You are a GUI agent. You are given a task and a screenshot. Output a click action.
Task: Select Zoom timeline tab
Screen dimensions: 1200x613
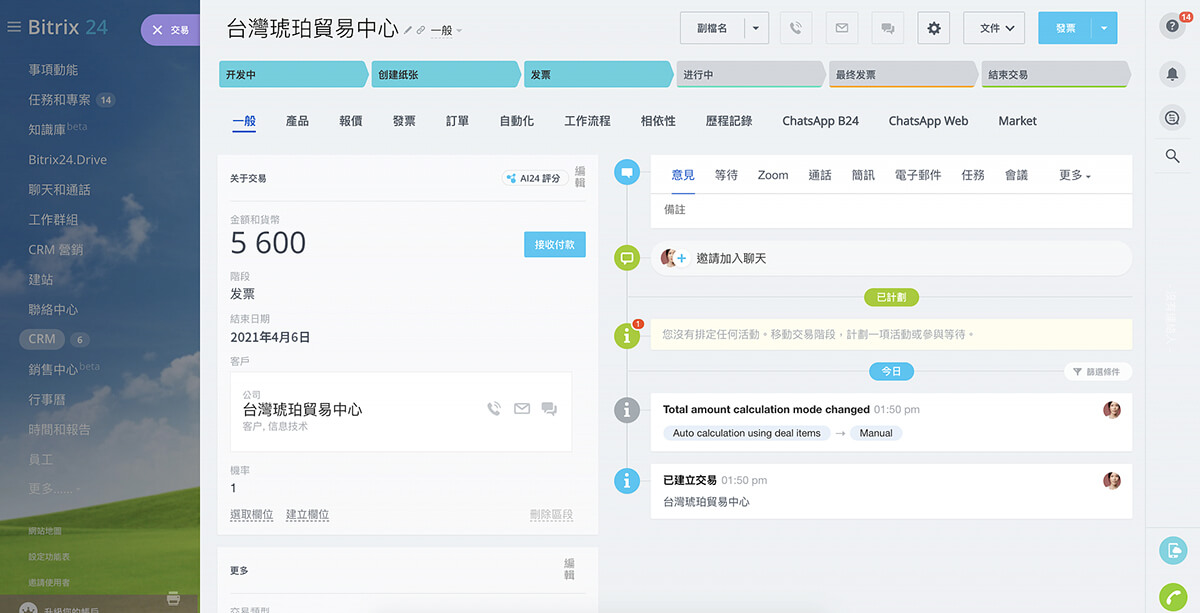click(x=773, y=175)
